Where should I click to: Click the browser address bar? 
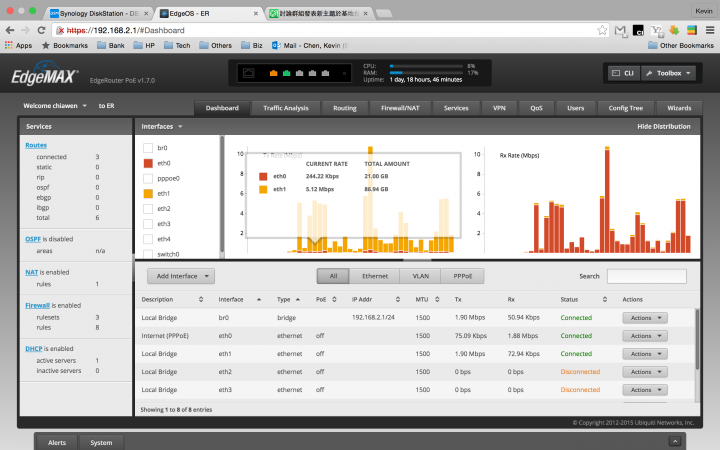click(331, 30)
